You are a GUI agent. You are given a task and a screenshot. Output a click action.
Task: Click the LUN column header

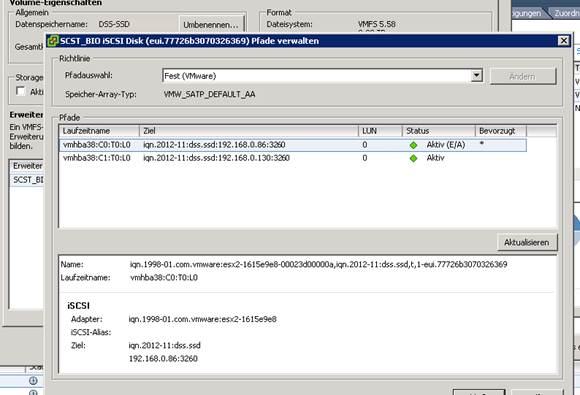380,131
